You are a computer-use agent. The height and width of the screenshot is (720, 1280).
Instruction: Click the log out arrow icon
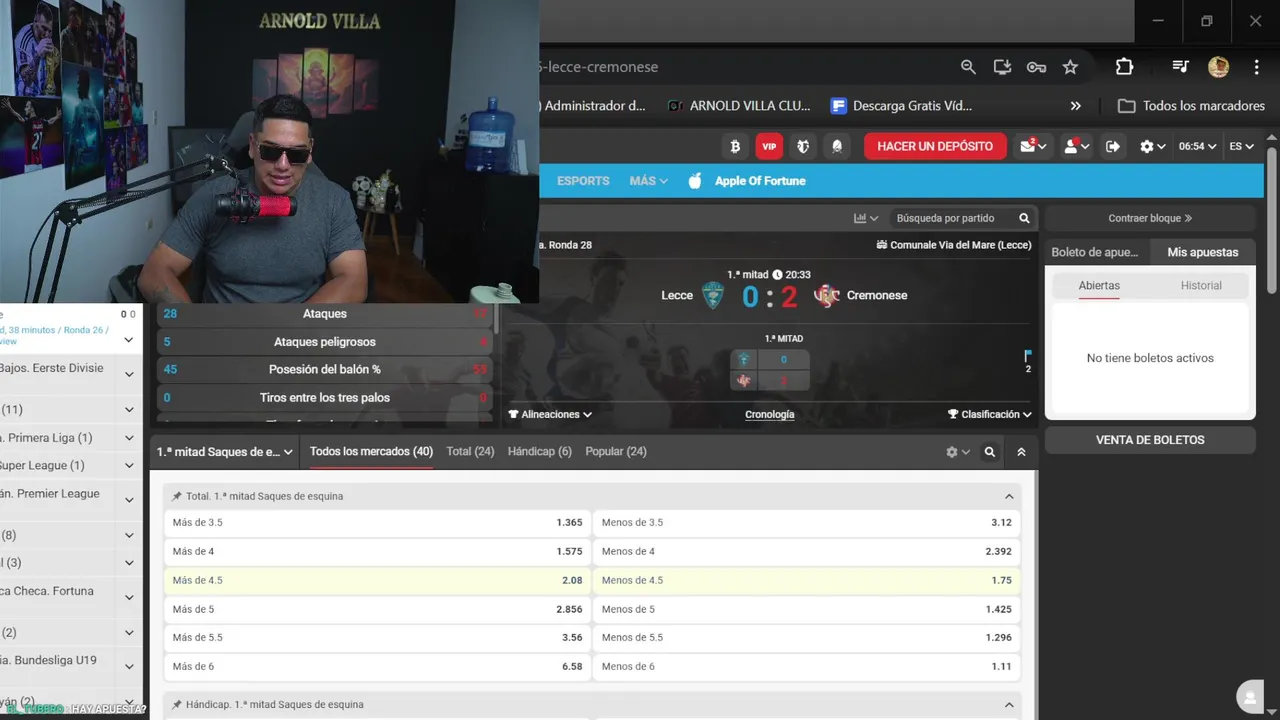(1113, 146)
